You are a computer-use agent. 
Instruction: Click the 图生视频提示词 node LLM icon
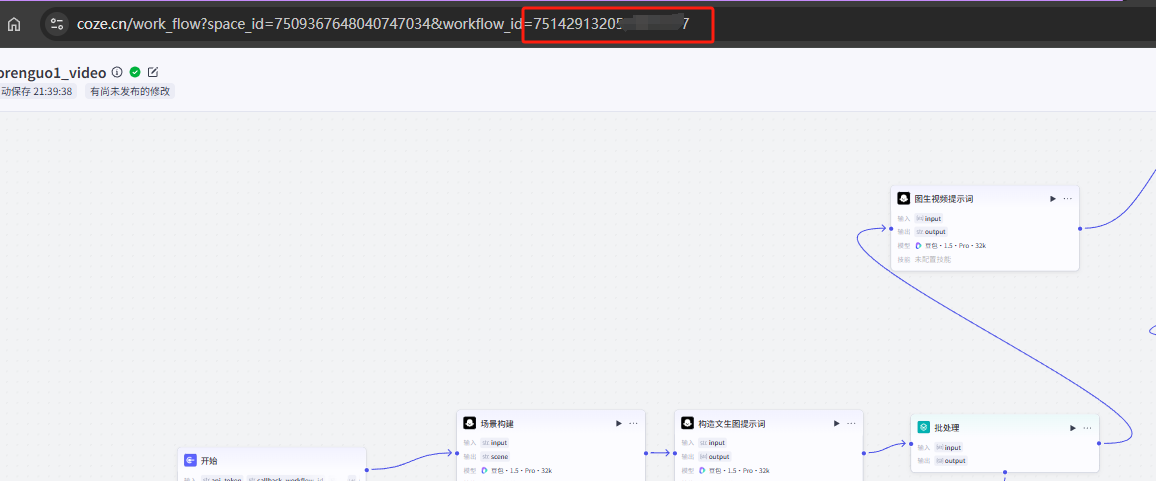pyautogui.click(x=904, y=199)
